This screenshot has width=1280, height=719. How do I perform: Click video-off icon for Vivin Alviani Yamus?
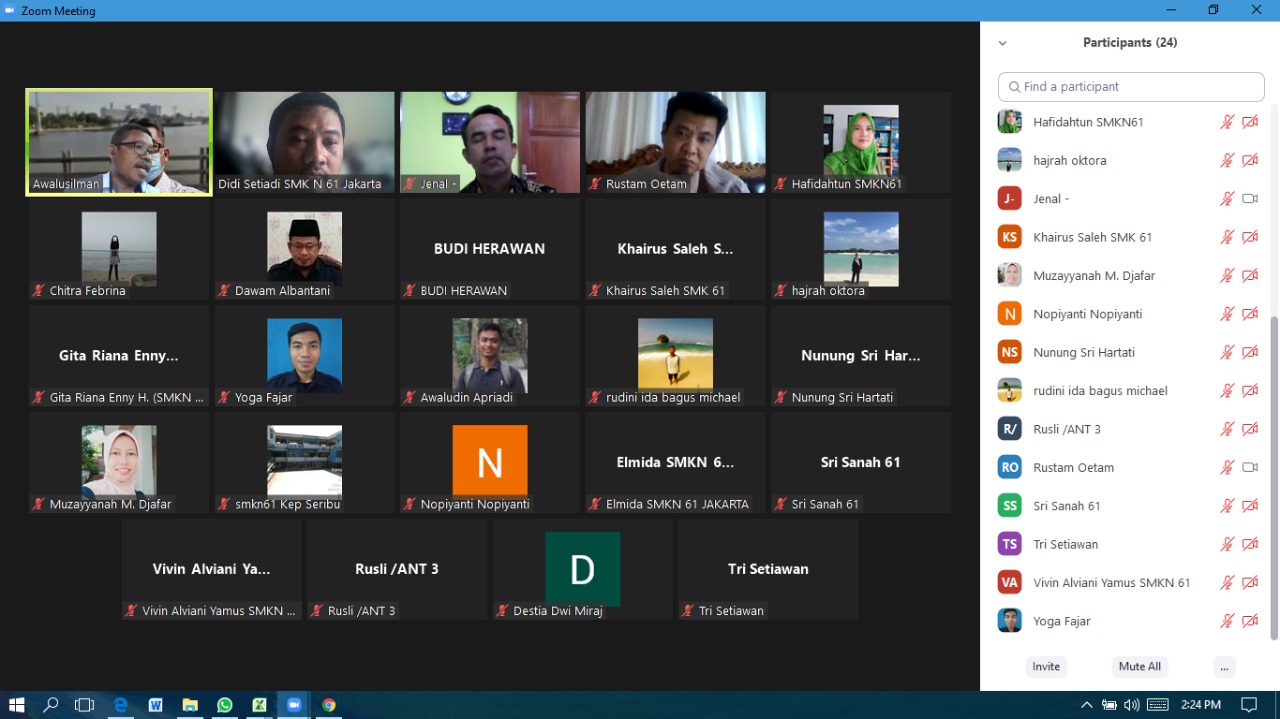1250,583
